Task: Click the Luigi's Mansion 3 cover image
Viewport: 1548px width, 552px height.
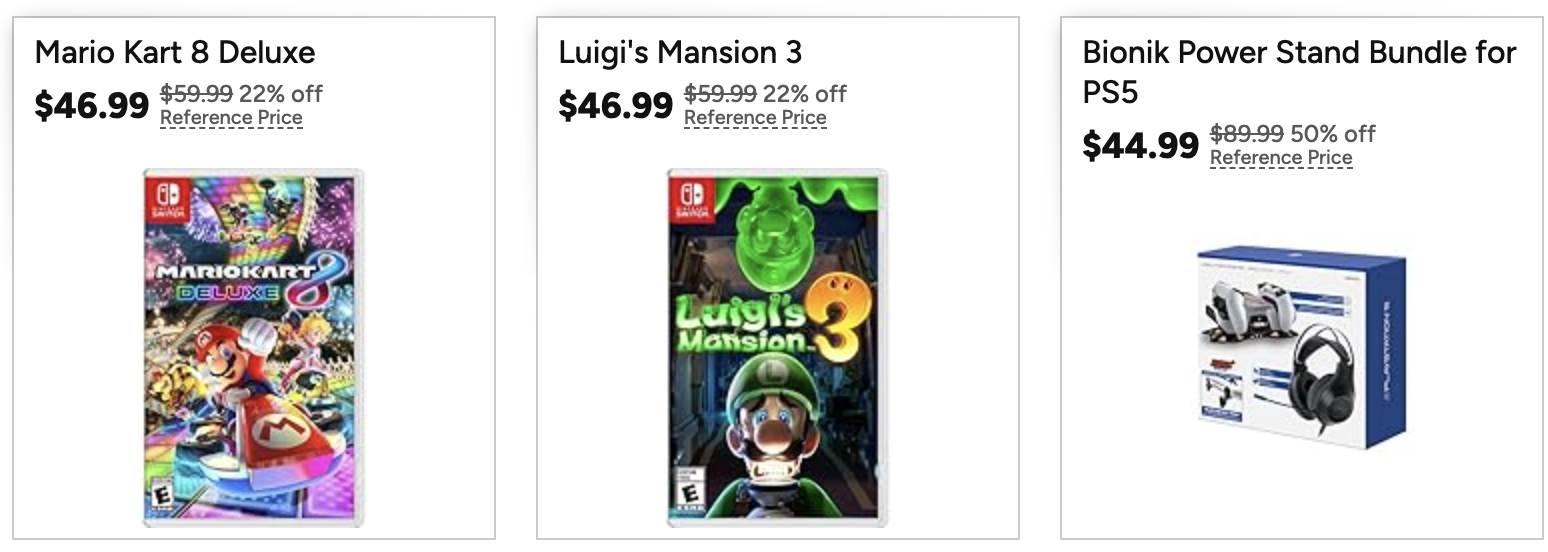Action: [777, 347]
